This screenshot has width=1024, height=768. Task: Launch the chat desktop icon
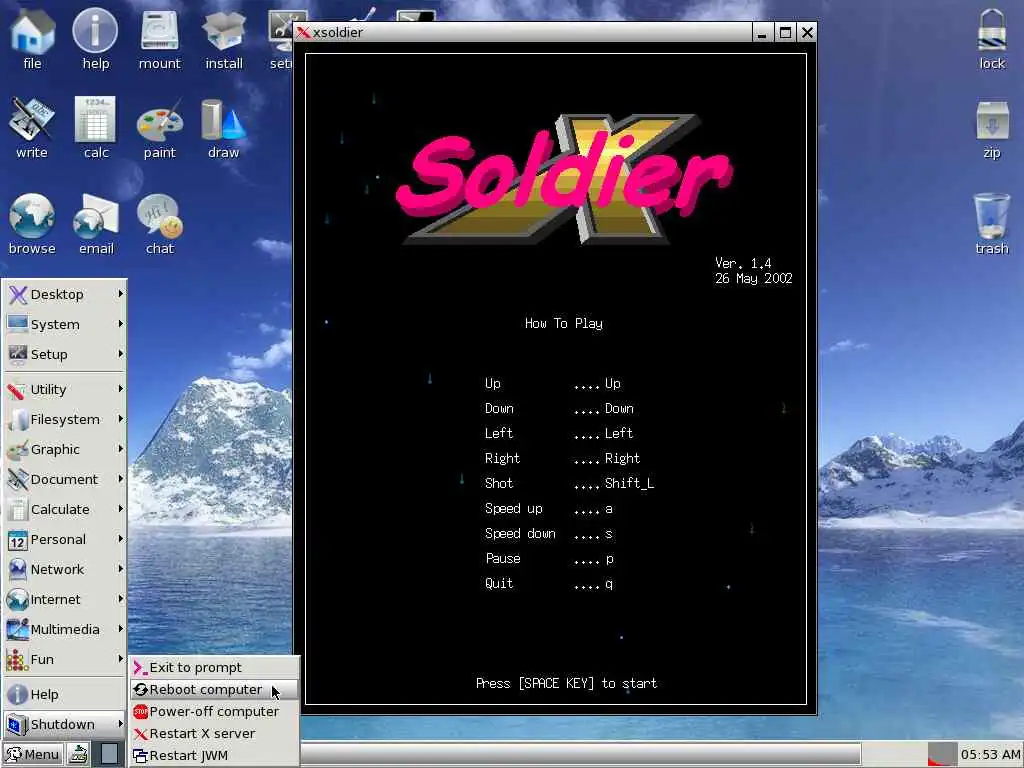[159, 224]
